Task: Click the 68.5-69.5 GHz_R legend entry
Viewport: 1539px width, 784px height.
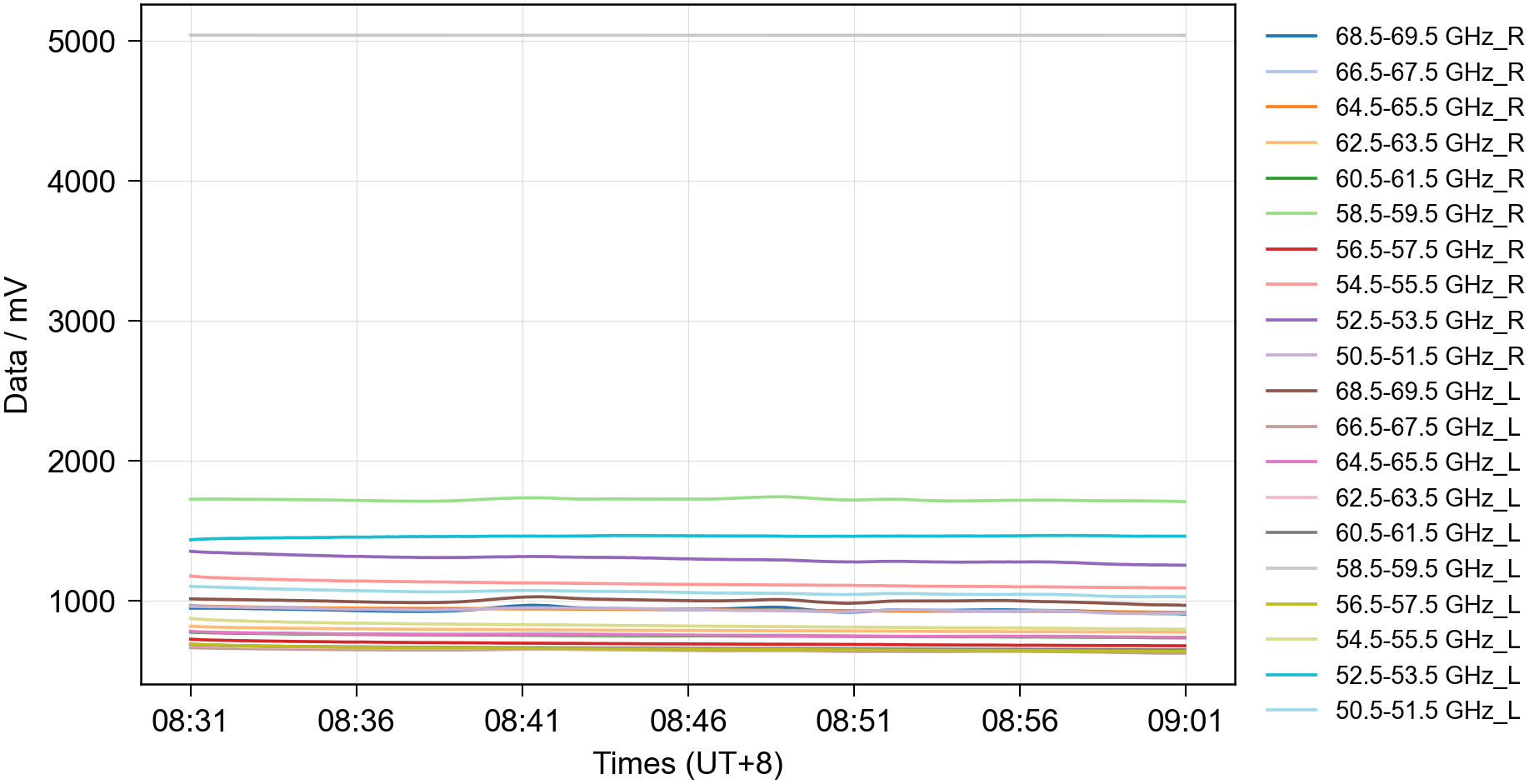Action: [x=1428, y=37]
